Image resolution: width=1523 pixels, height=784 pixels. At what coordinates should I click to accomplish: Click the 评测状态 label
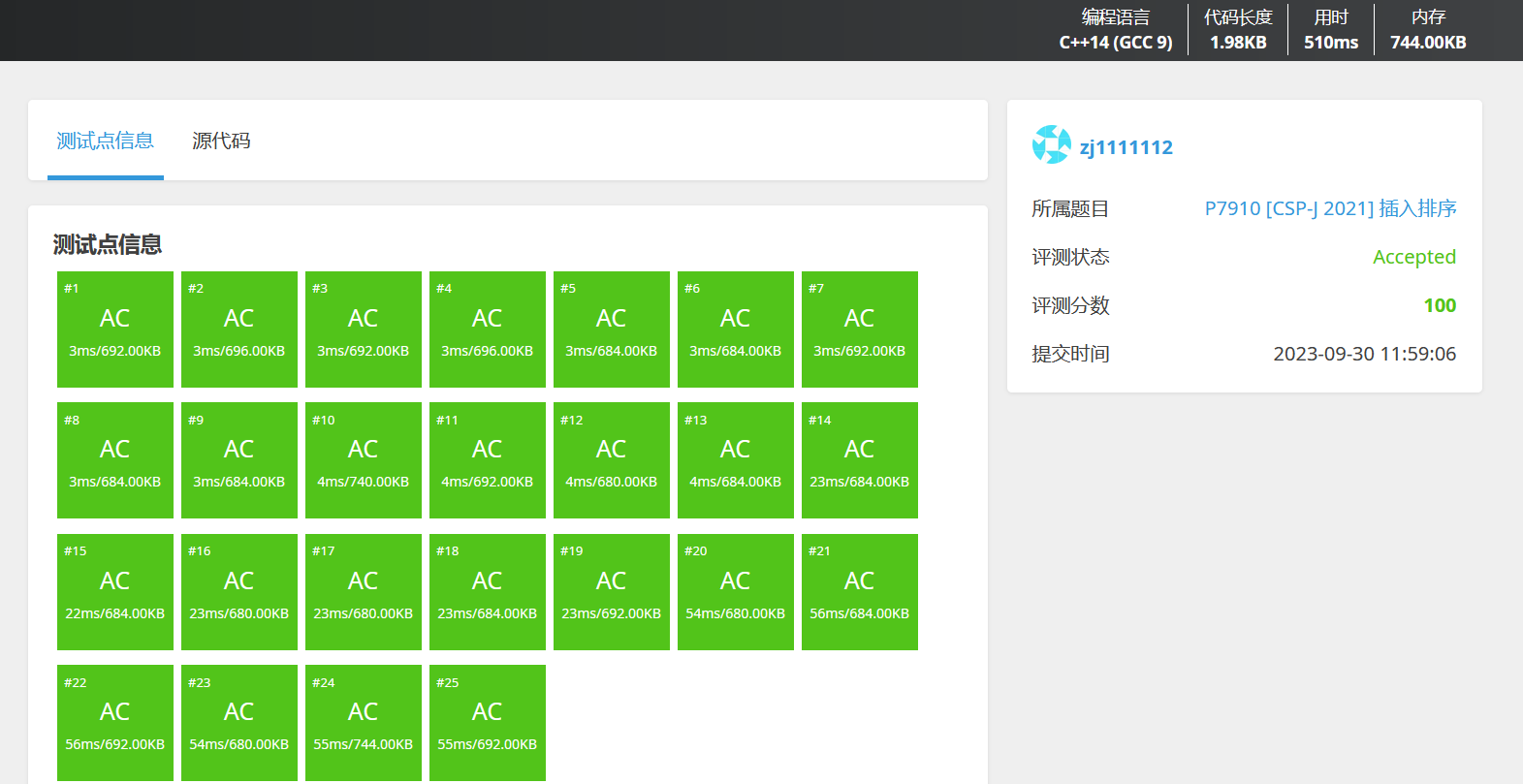[x=1070, y=257]
